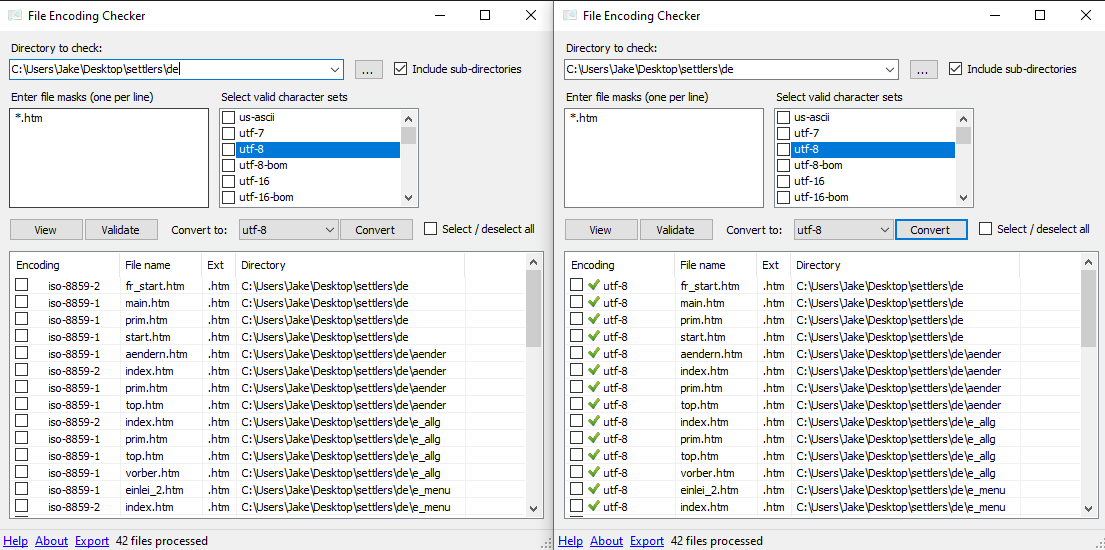Select einlei_2.htm file name in left window
The image size is (1105, 550).
point(154,489)
